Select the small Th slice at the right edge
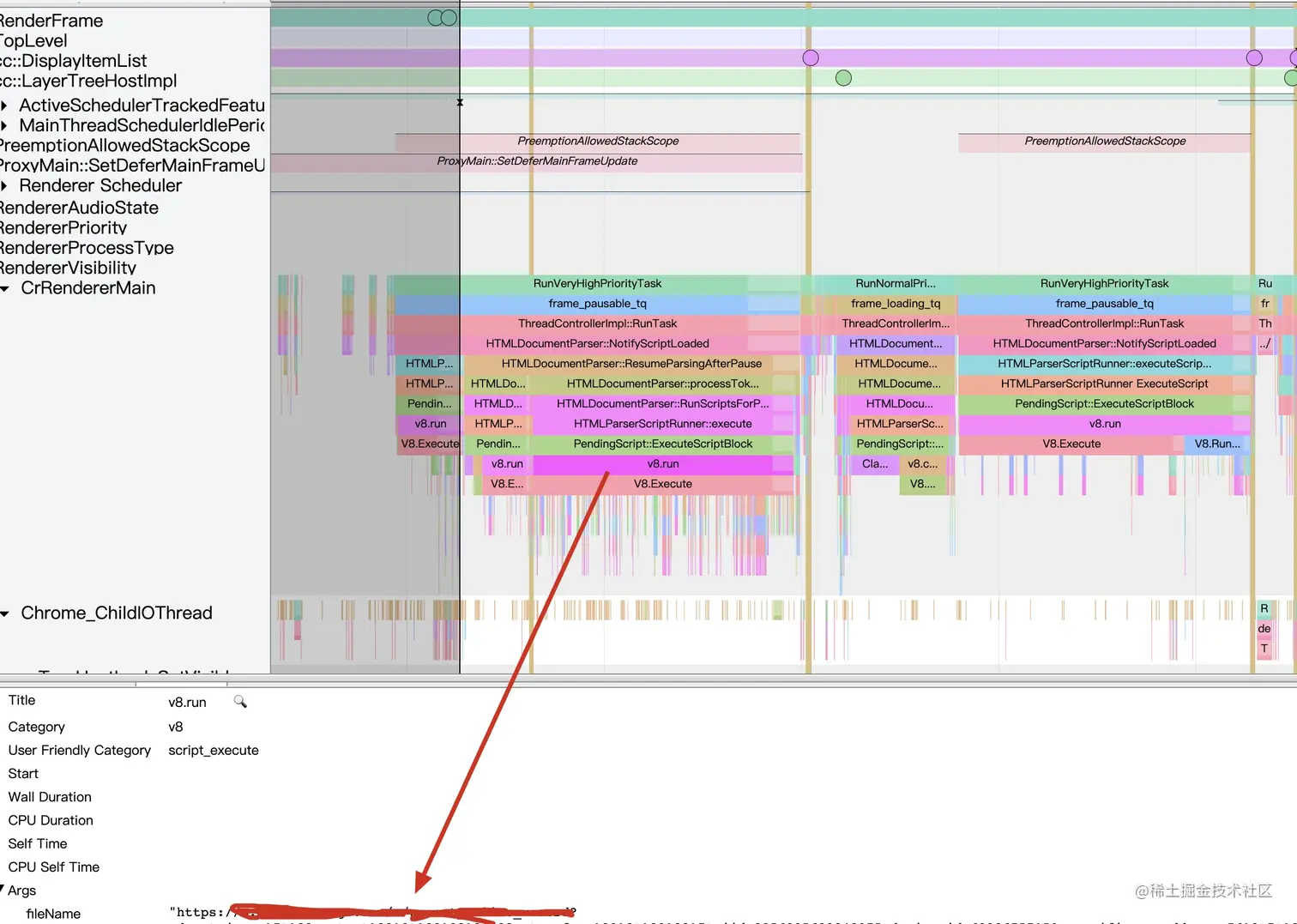 pos(1264,323)
